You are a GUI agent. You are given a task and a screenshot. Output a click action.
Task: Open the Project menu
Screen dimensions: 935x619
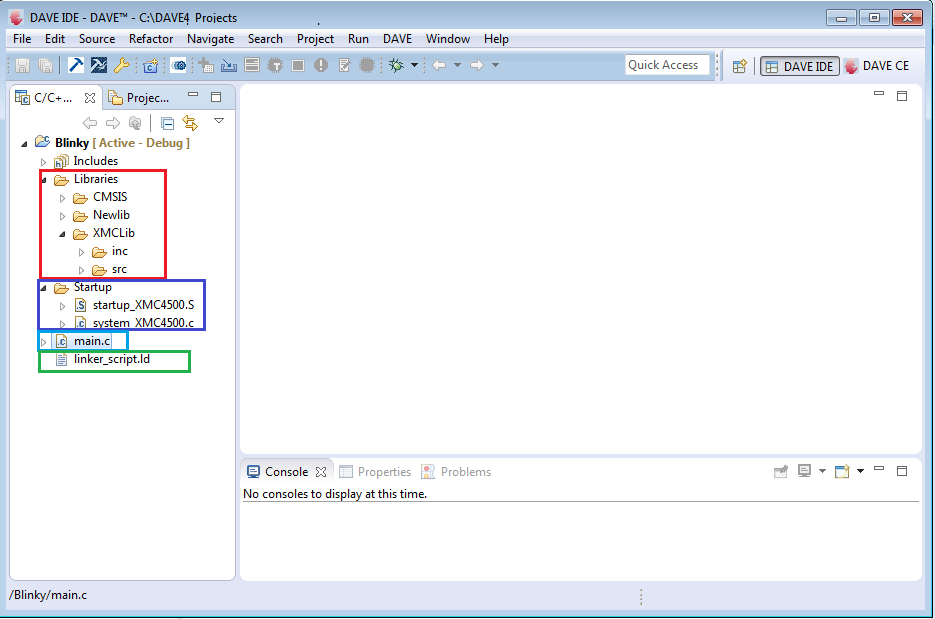tap(315, 39)
